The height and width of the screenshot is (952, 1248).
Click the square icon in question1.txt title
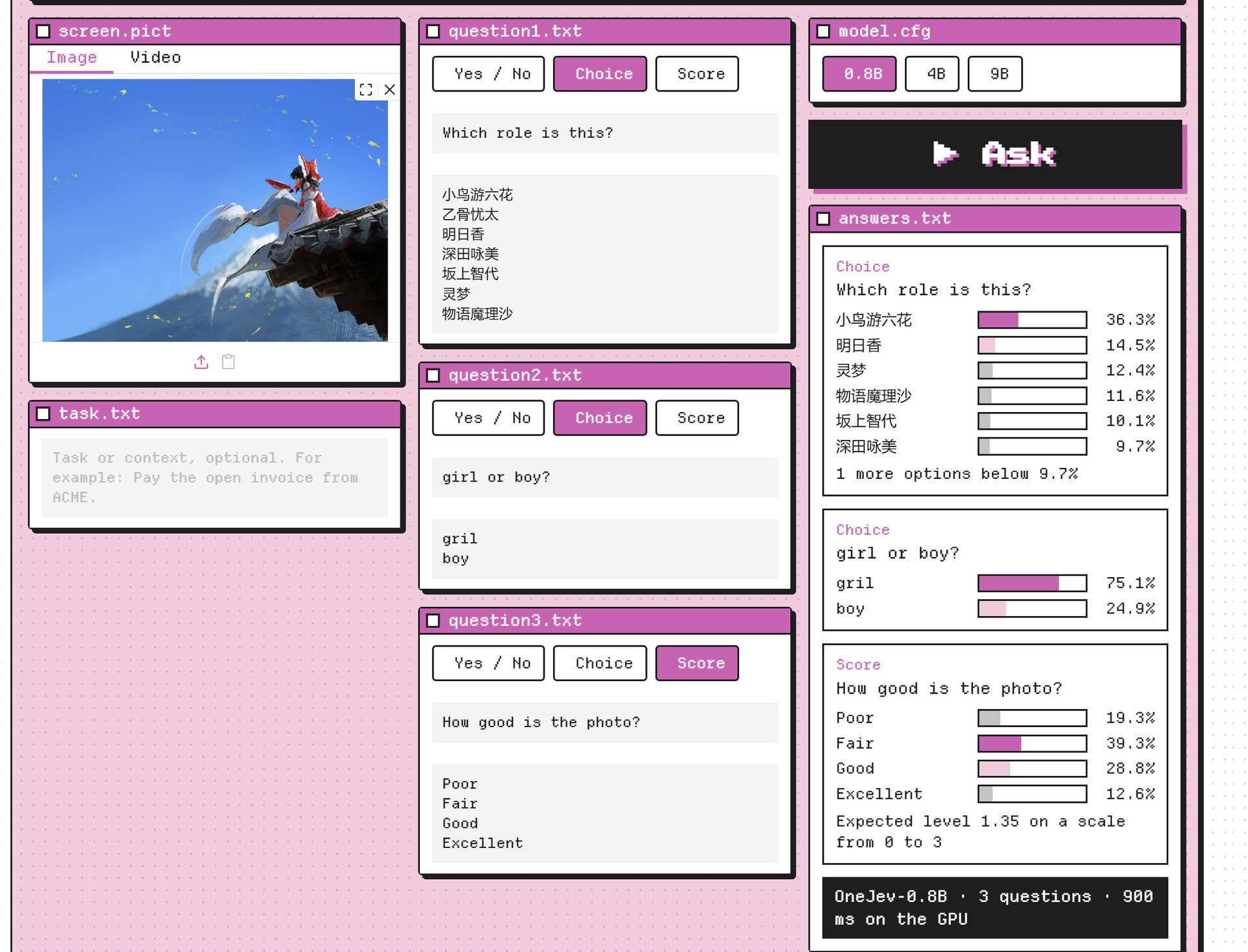pos(434,31)
